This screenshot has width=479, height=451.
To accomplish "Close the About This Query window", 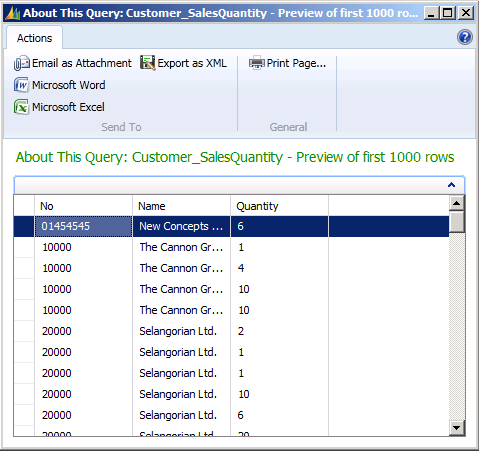I will 465,13.
